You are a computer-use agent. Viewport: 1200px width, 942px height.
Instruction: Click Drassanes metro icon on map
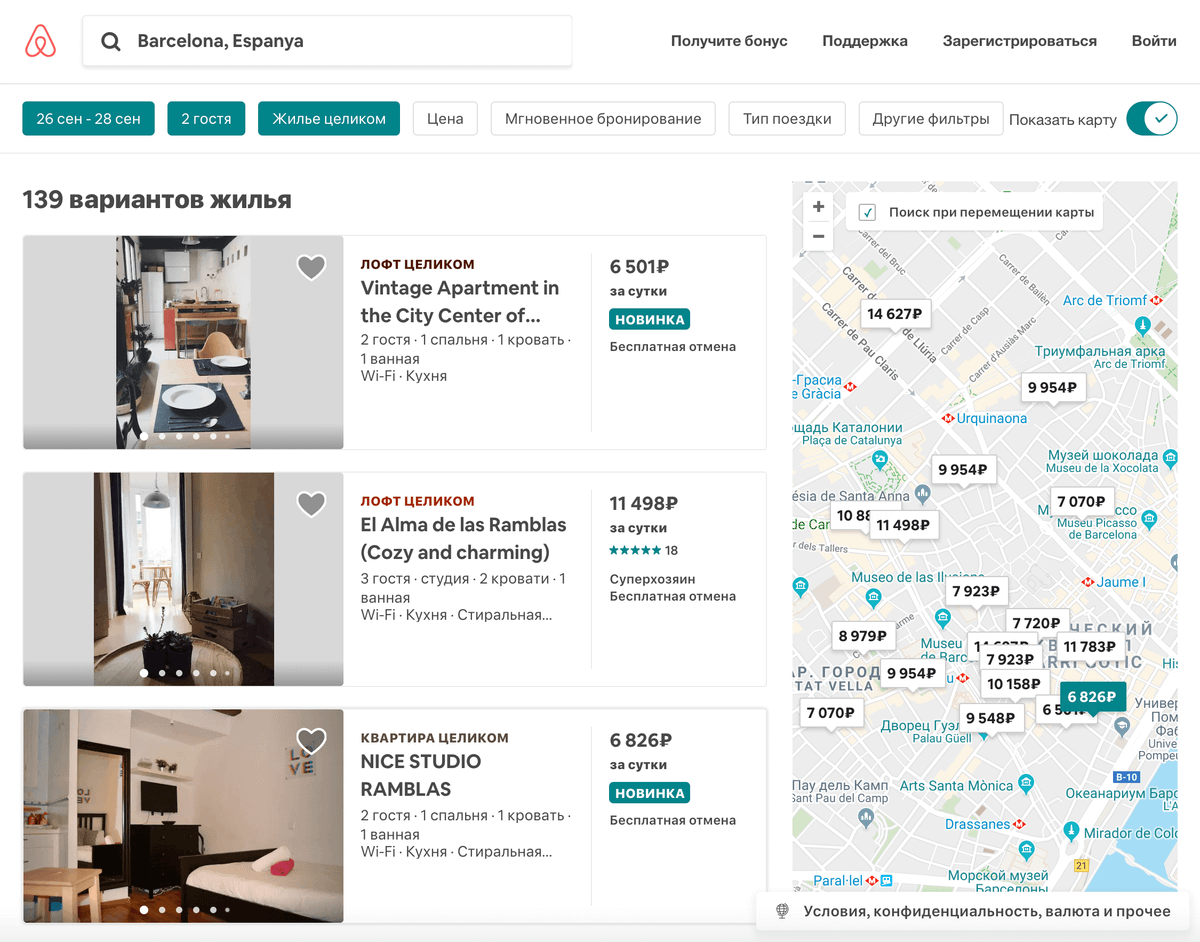point(1019,825)
